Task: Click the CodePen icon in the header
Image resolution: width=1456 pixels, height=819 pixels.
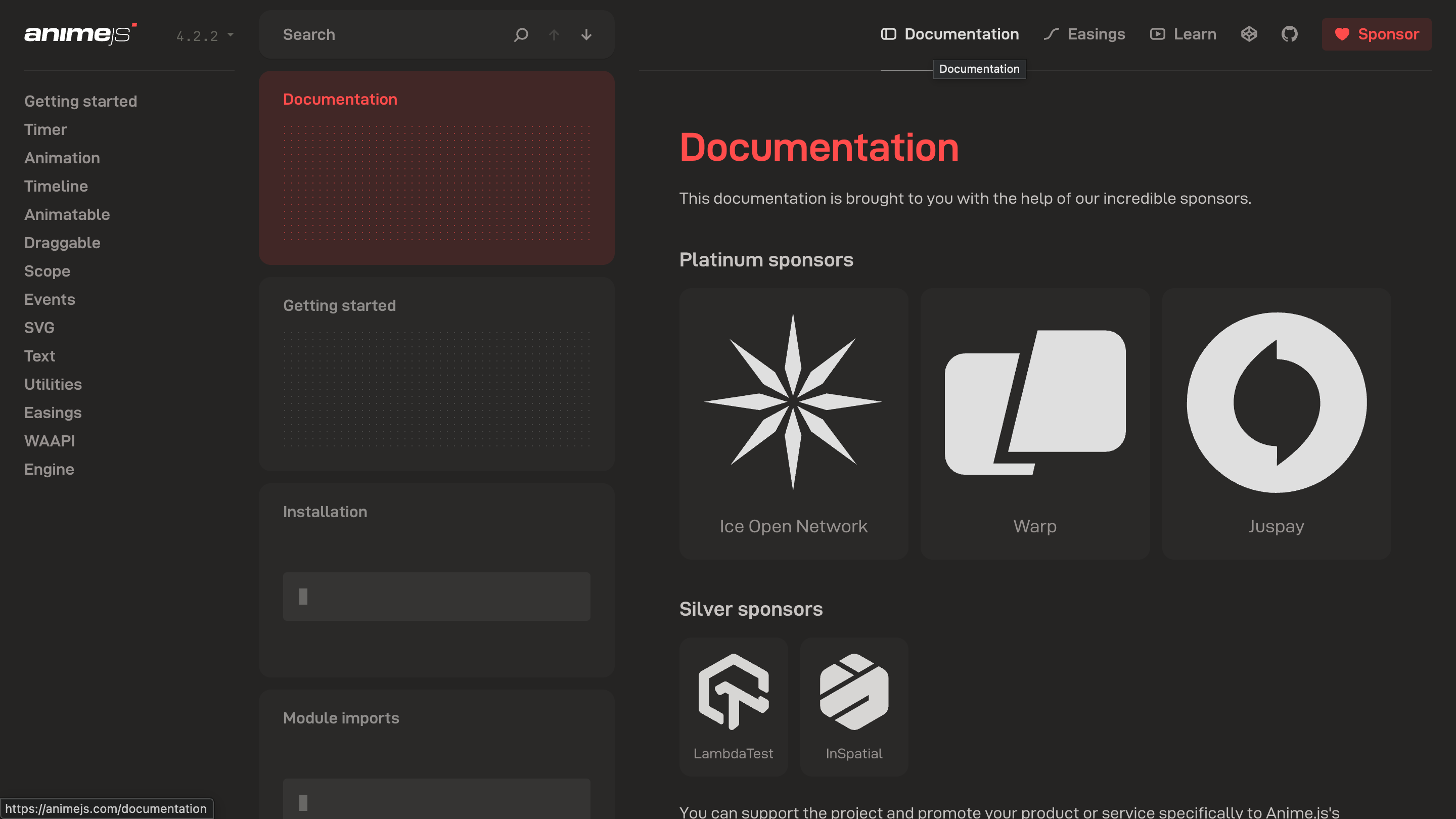Action: click(1249, 34)
